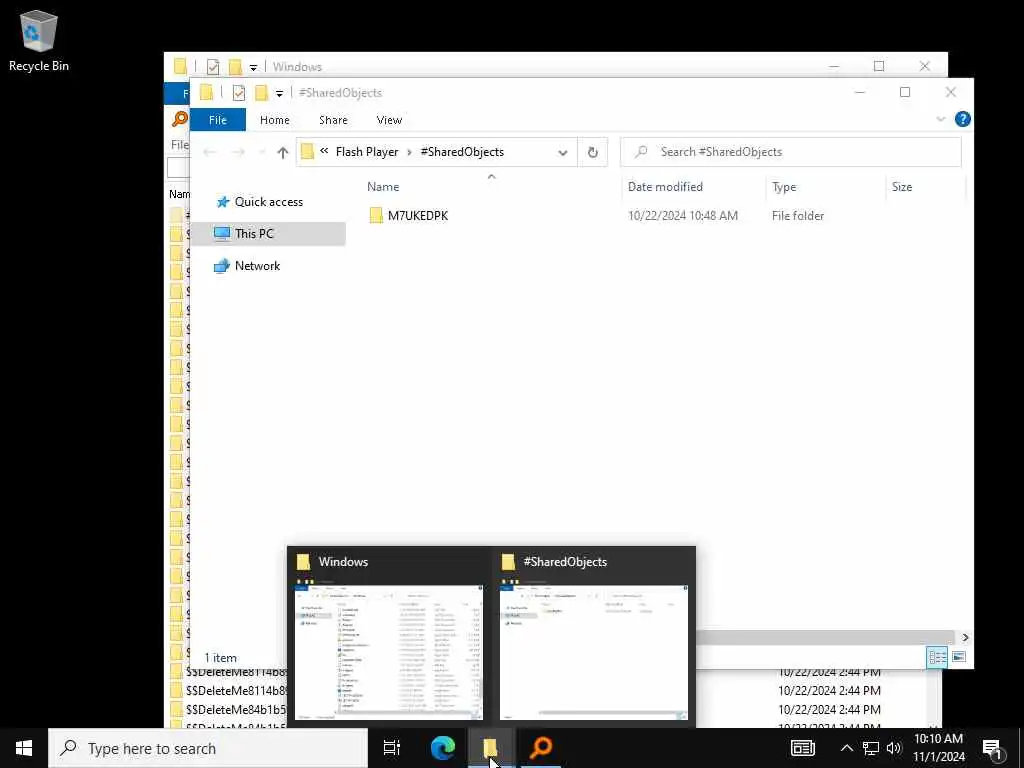Go up one folder level arrow
This screenshot has height=768, width=1024.
pos(282,152)
